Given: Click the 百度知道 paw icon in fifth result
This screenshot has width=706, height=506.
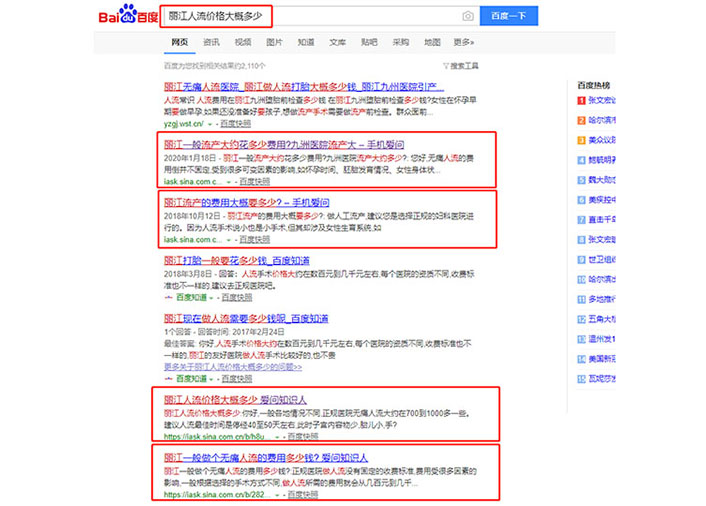Looking at the screenshot, I should [x=167, y=379].
